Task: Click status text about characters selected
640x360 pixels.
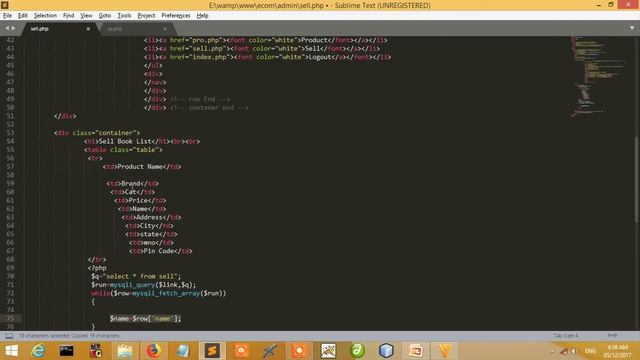Action: coord(69,336)
